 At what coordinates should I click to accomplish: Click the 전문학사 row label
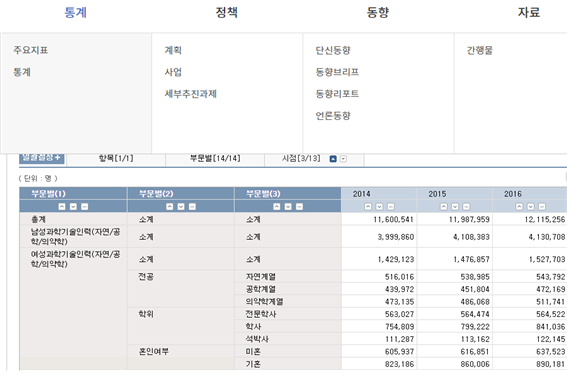click(x=261, y=314)
